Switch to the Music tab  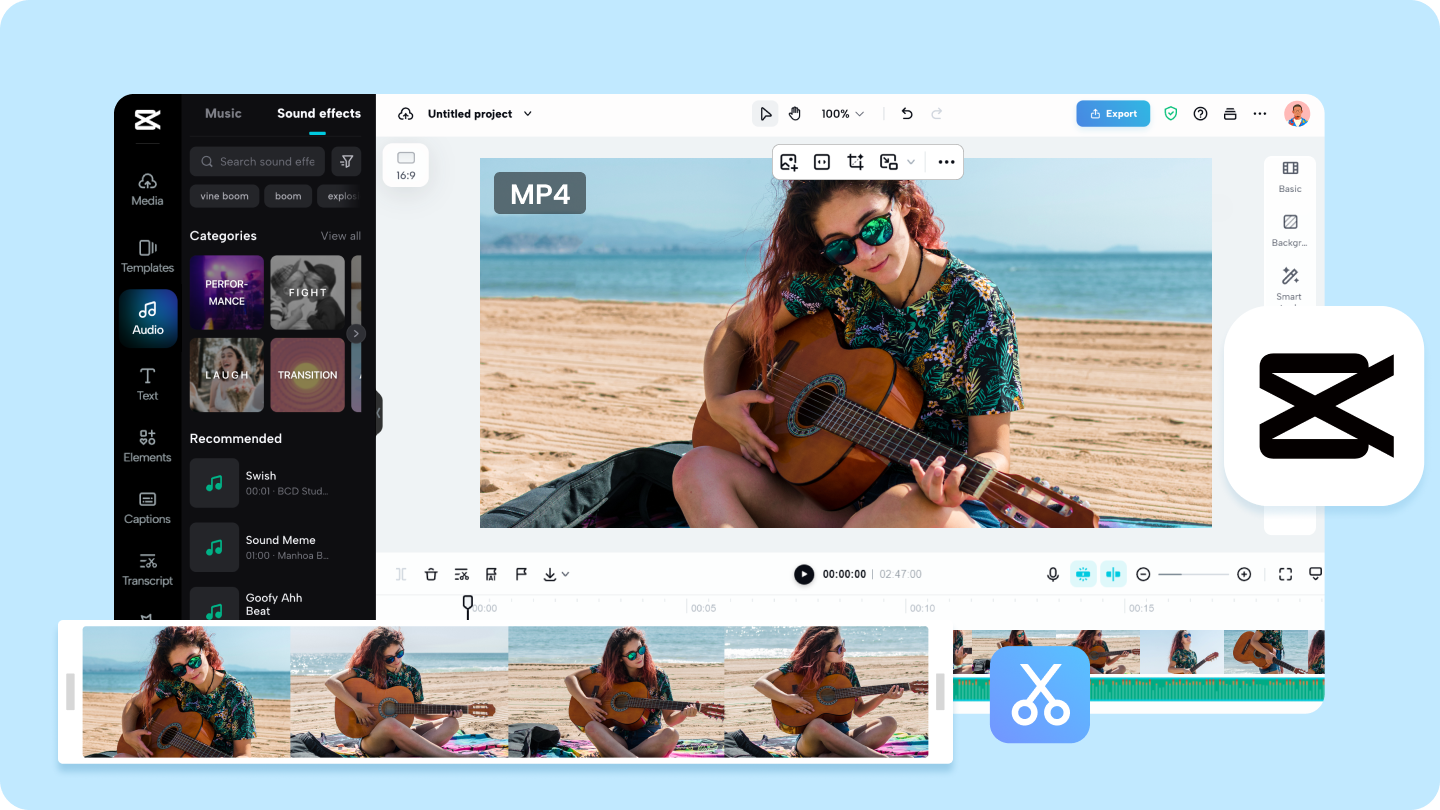[223, 113]
